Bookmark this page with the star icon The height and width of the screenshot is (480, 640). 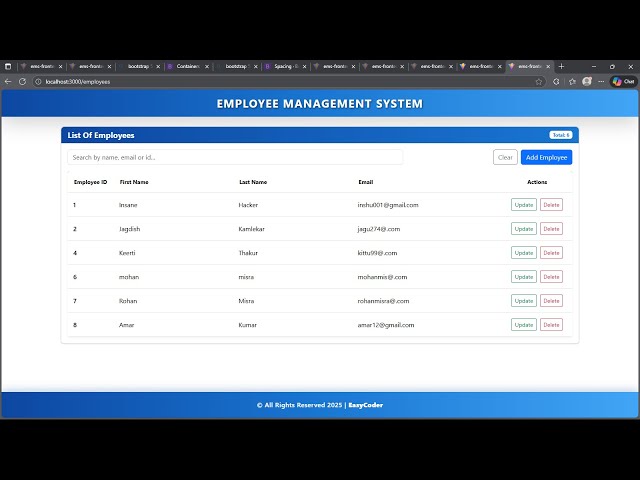point(539,82)
